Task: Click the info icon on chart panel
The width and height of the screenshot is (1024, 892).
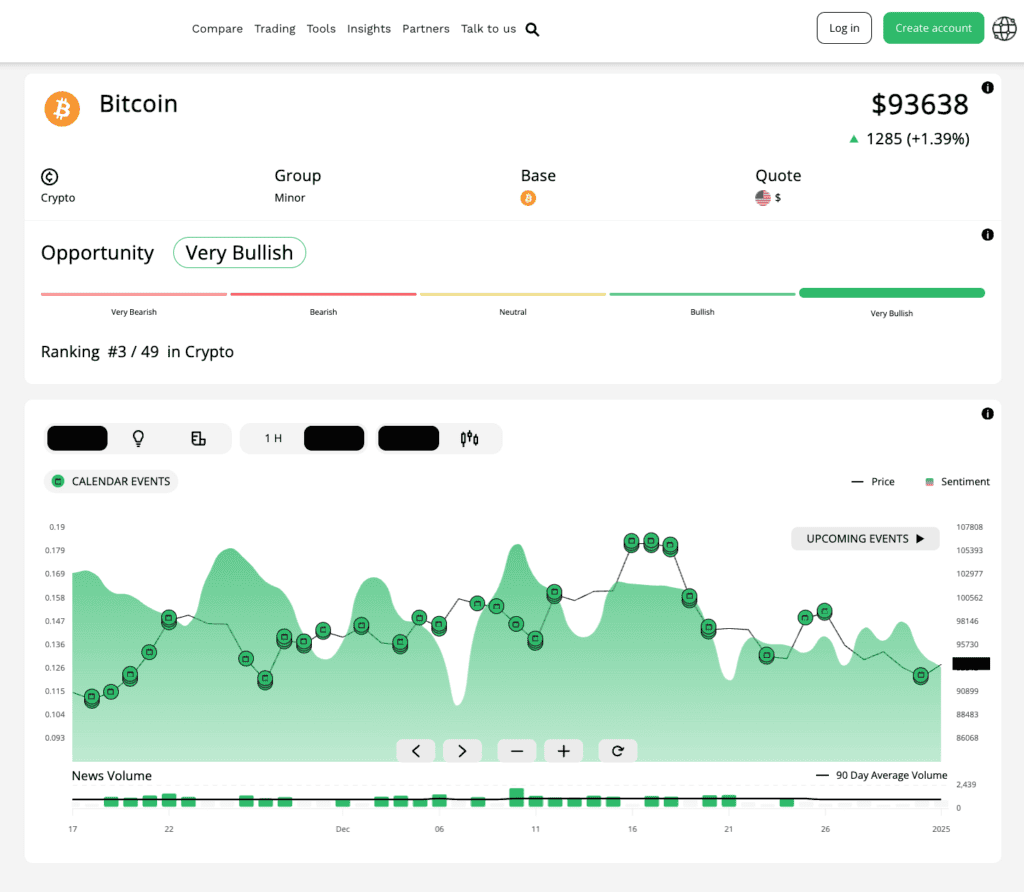Action: click(987, 414)
